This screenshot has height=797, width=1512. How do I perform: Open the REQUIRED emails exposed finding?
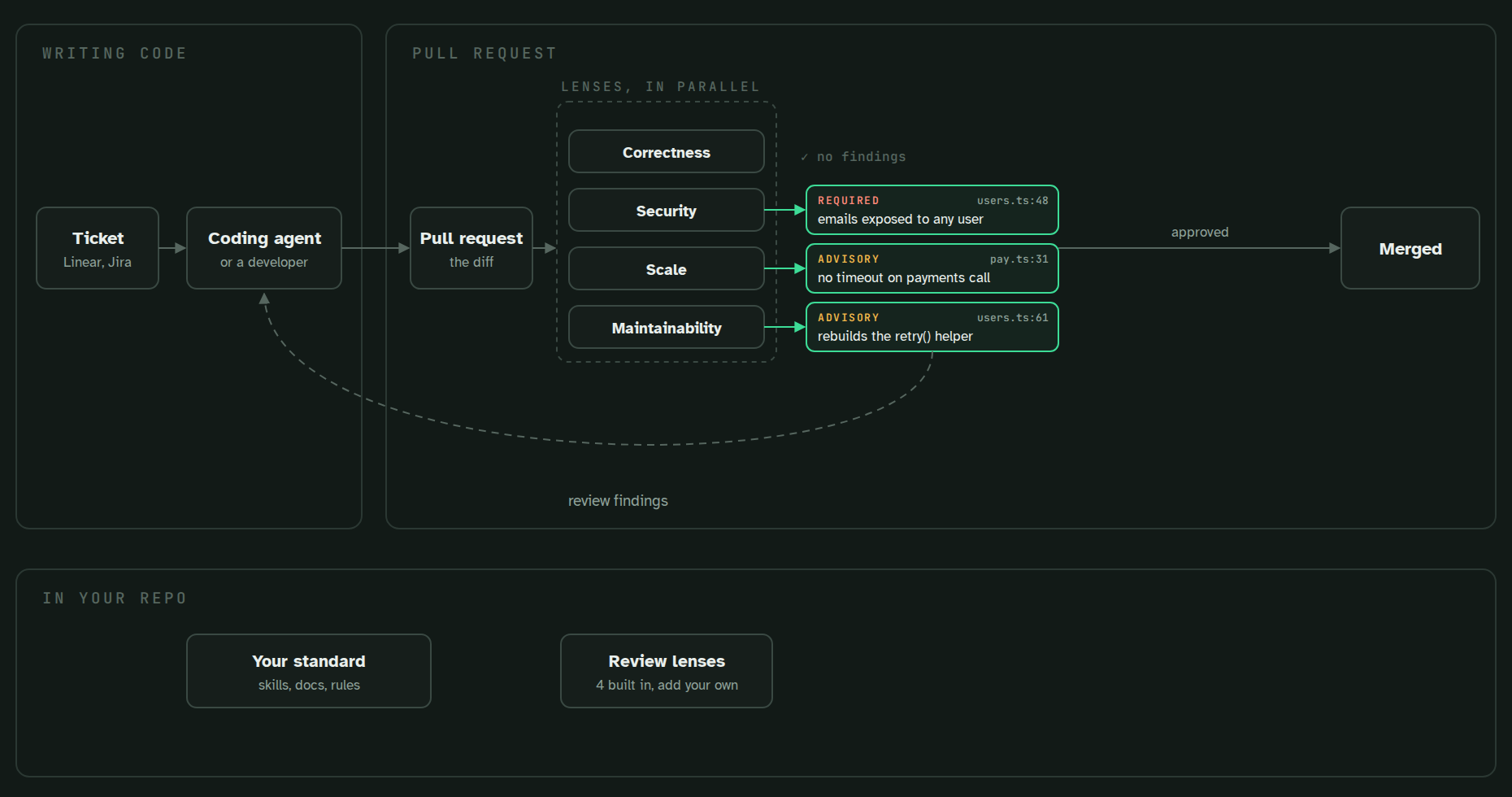click(932, 210)
